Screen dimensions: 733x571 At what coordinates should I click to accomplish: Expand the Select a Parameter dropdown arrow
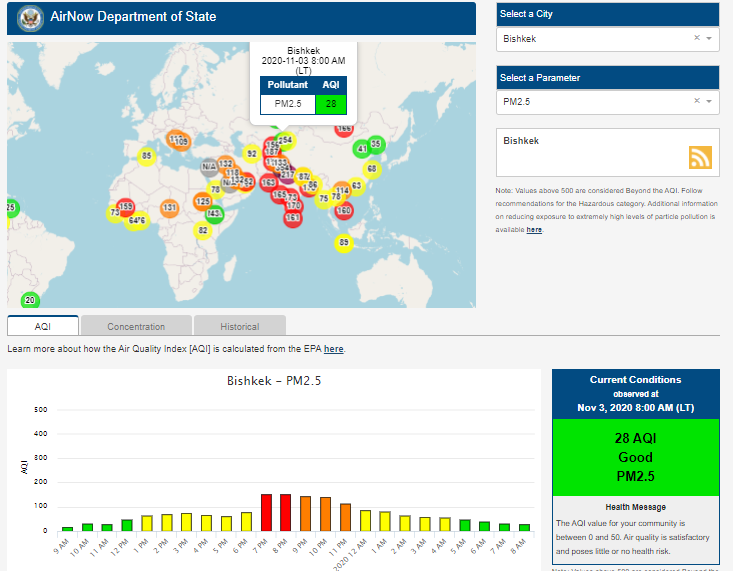(709, 102)
